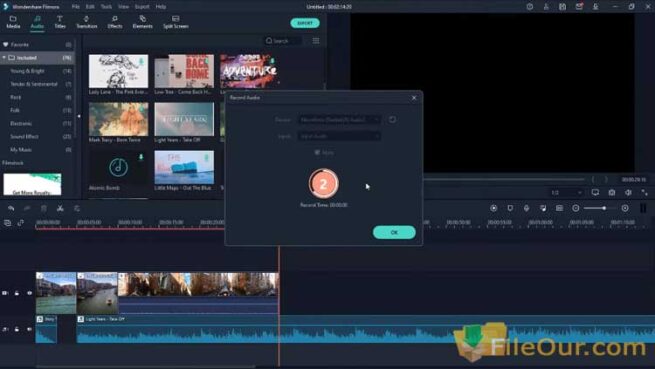
Task: Open the Help menu
Action: coord(161,7)
